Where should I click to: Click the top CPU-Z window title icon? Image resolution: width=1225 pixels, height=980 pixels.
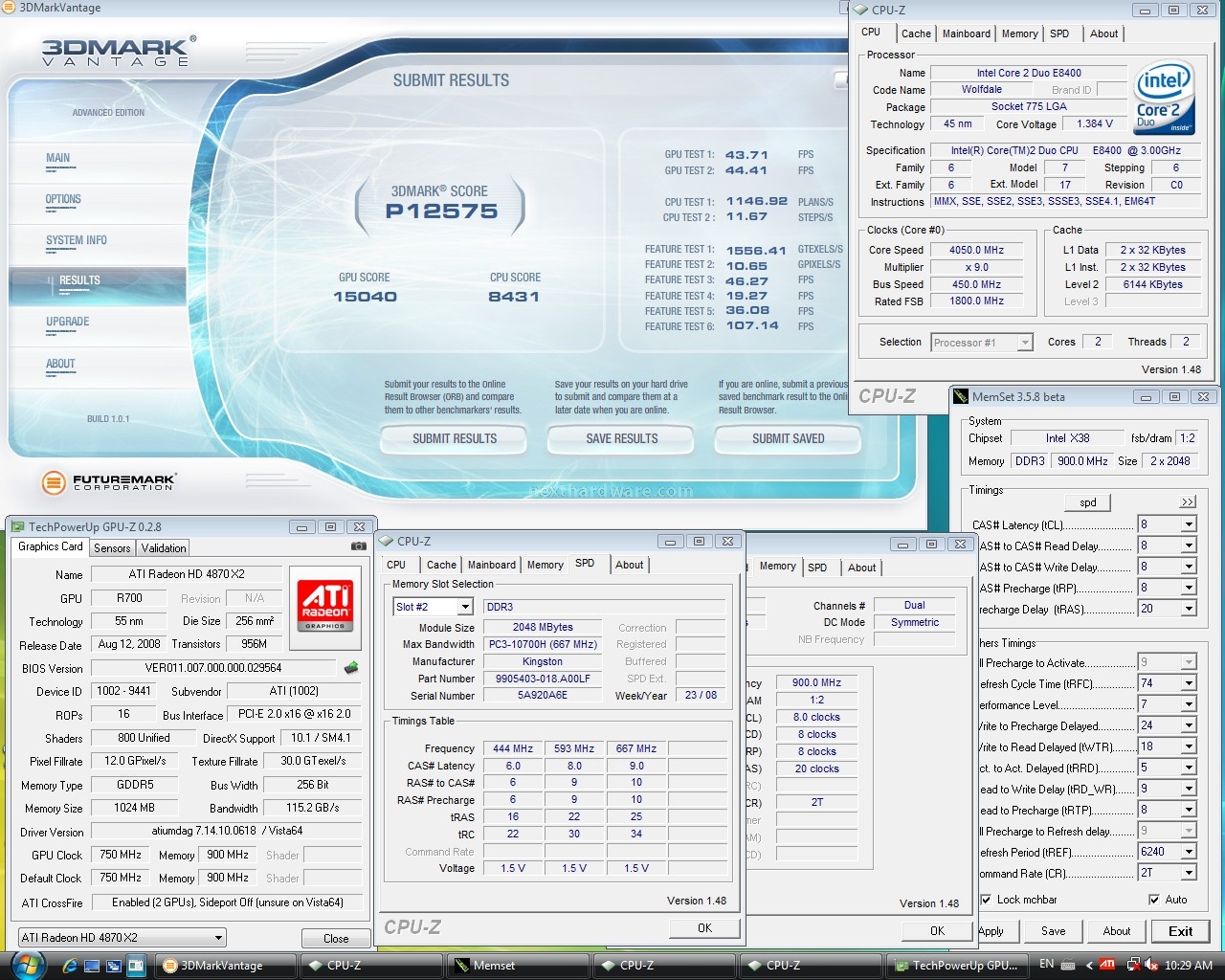click(861, 10)
